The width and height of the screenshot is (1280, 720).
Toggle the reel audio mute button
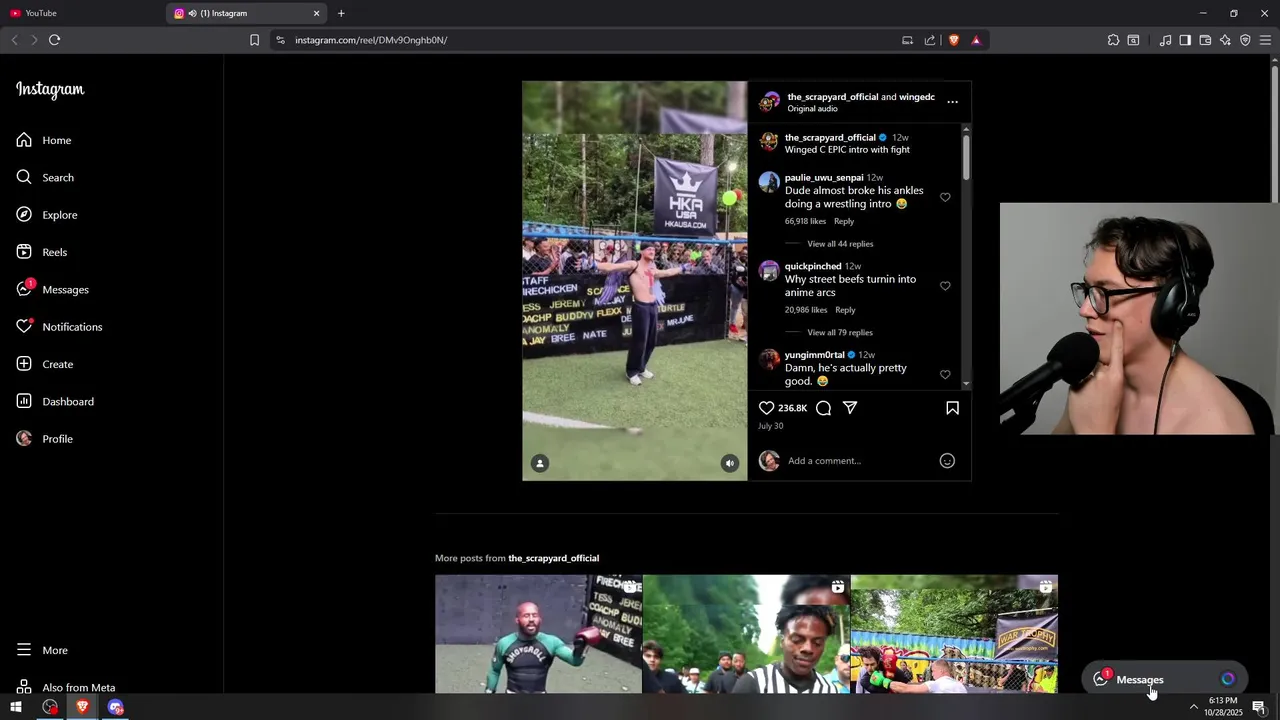[730, 463]
